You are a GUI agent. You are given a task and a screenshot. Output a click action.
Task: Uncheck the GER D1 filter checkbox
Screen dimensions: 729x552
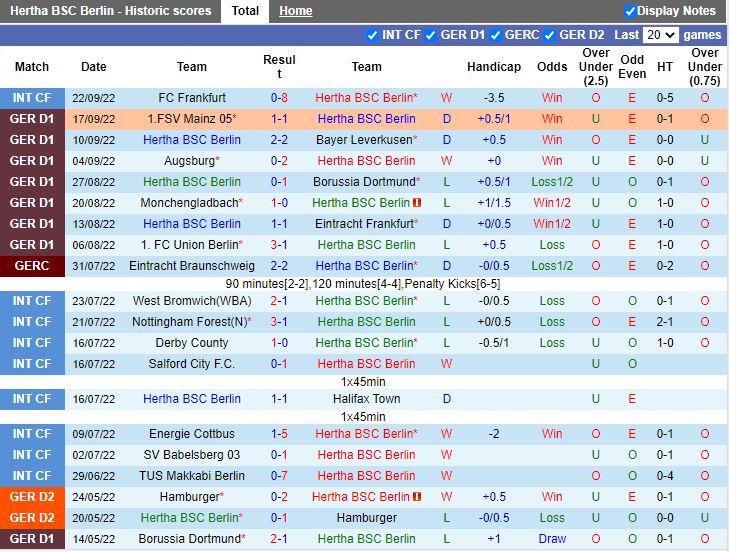click(x=431, y=35)
